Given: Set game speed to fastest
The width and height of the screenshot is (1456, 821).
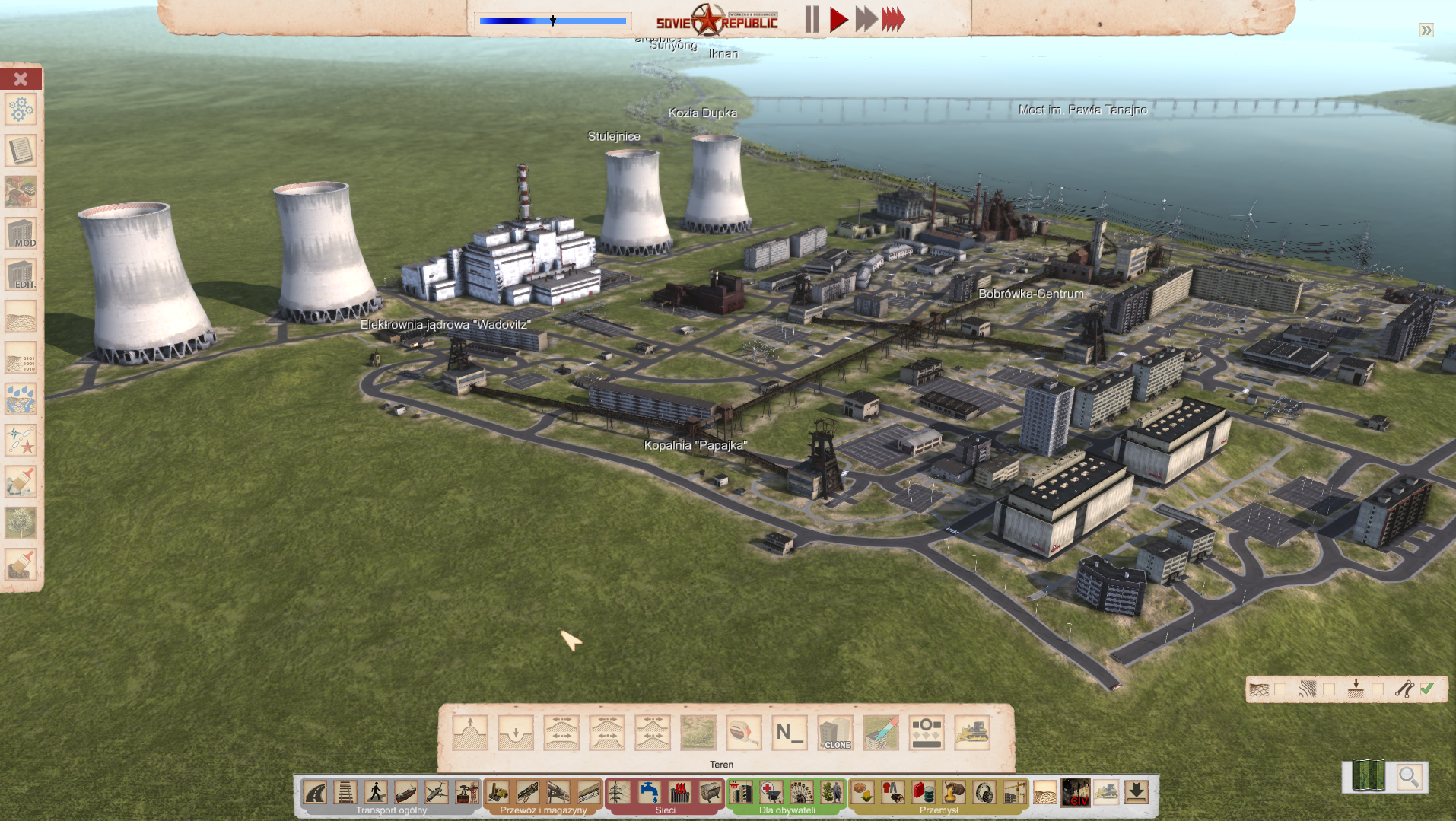Looking at the screenshot, I should coord(893,20).
